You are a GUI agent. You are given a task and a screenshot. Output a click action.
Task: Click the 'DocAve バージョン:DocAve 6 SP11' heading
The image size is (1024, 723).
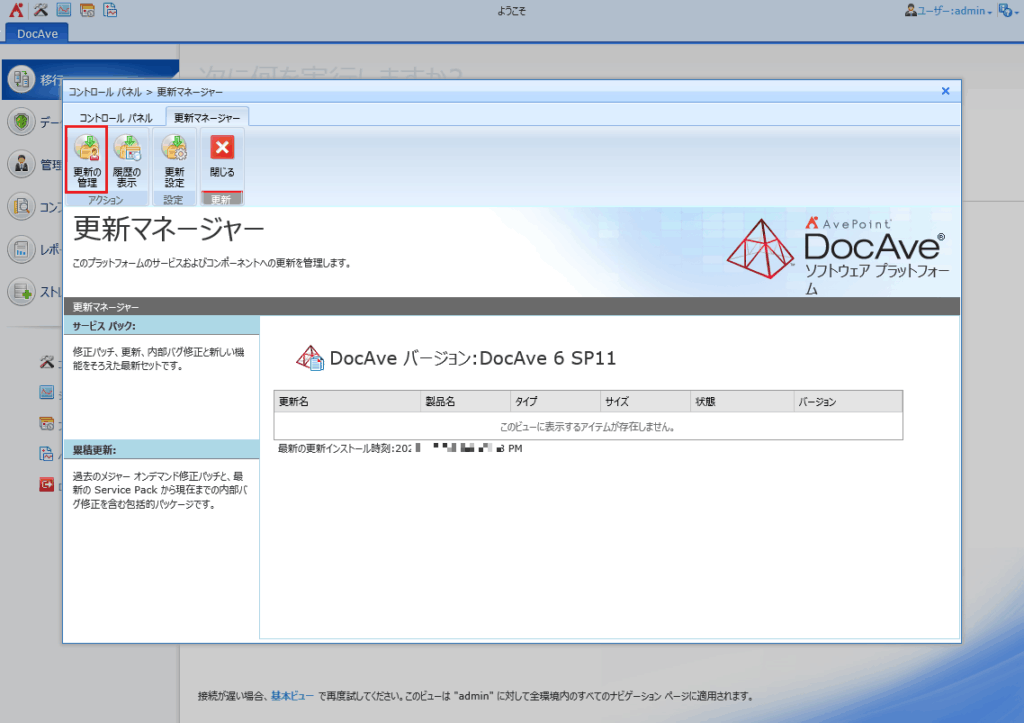(472, 358)
